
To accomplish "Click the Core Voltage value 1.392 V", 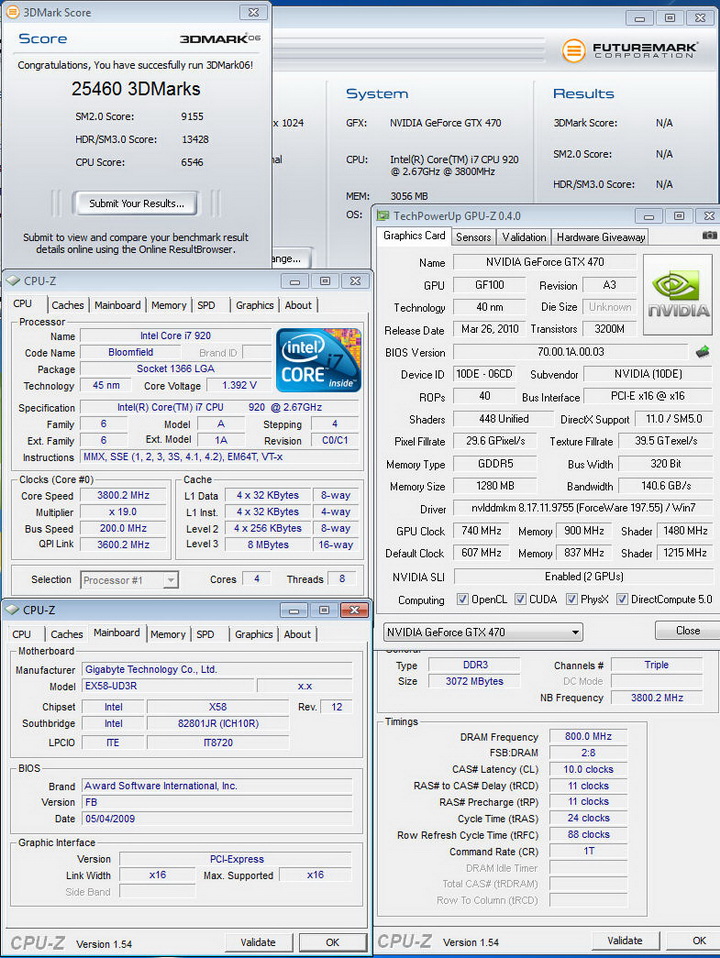I will [239, 386].
